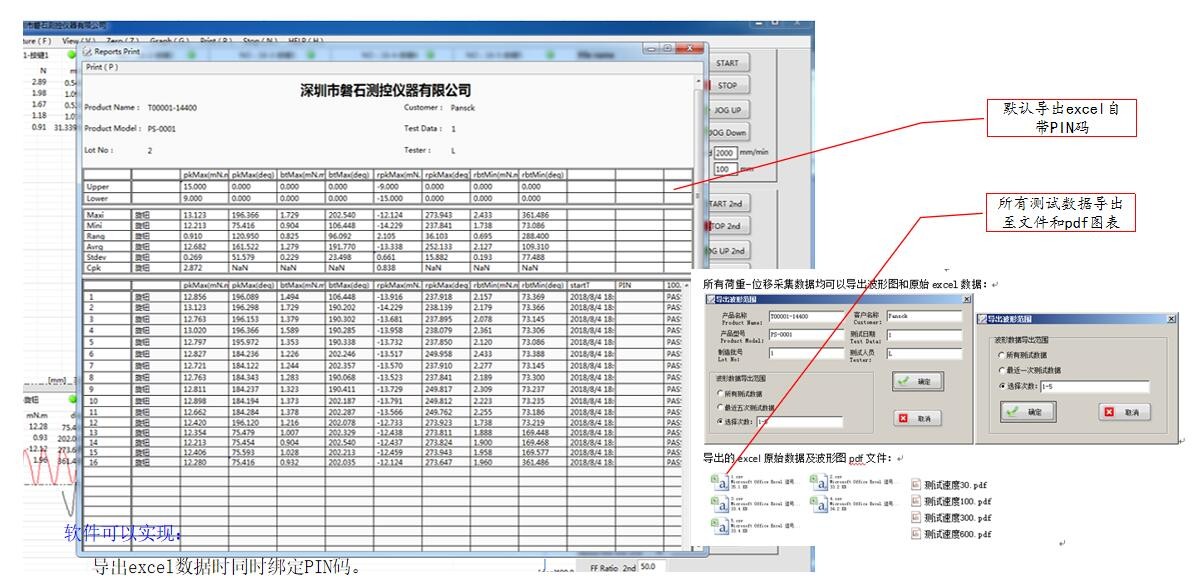Open the Print (P) menu in Reports Print
The height and width of the screenshot is (587, 1193).
(101, 67)
